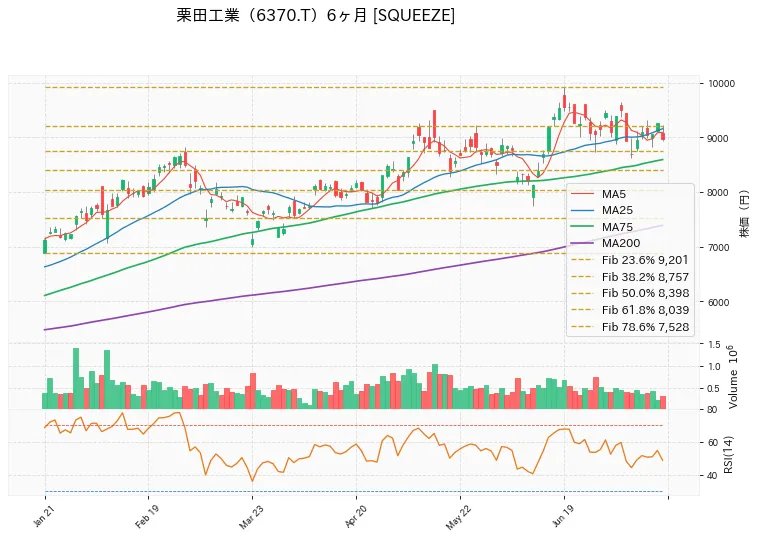Click the May 22 date axis label
Viewport: 758px width, 539px height.
coord(457,517)
